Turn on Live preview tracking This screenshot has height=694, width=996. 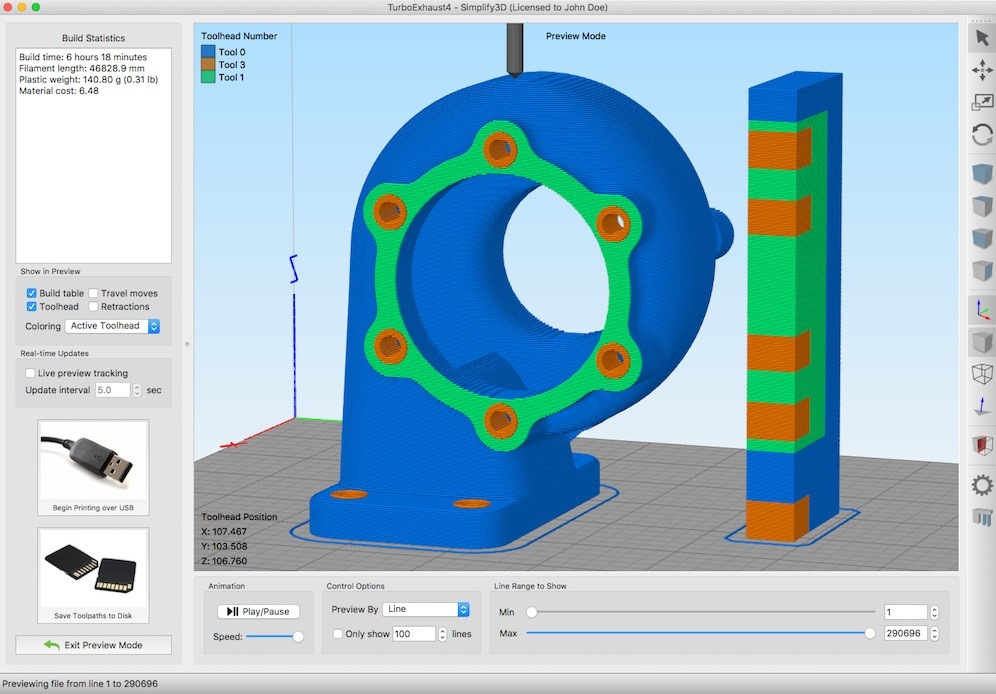click(30, 371)
